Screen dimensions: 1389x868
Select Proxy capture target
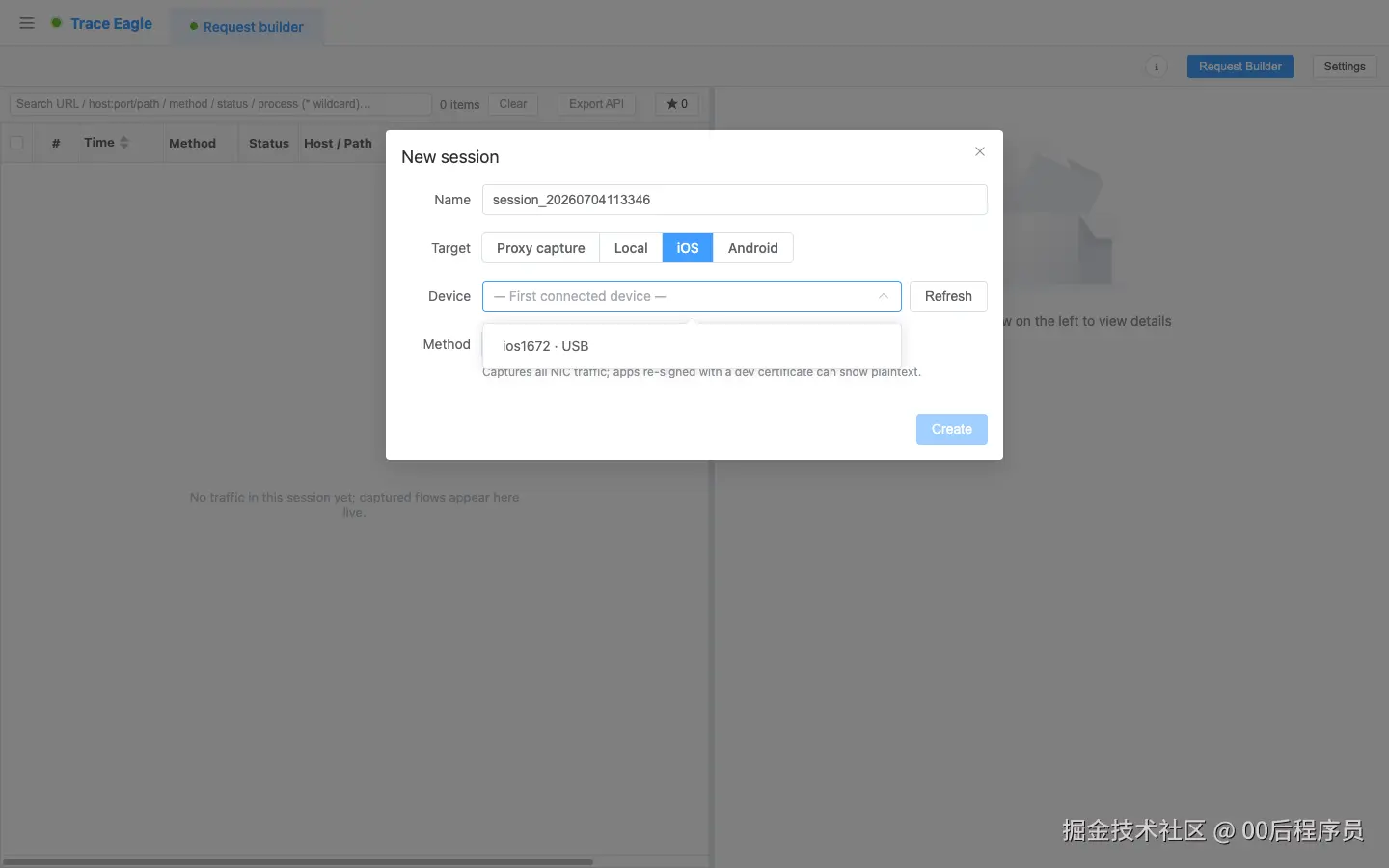pyautogui.click(x=540, y=248)
